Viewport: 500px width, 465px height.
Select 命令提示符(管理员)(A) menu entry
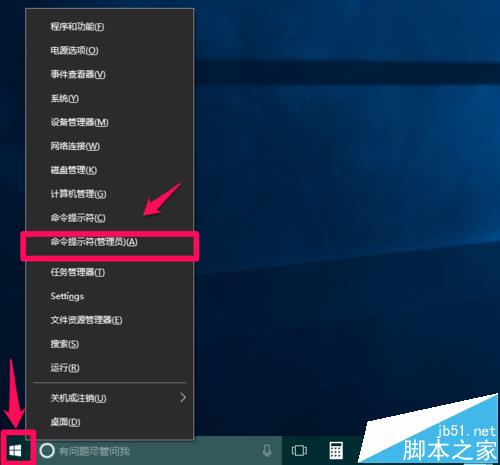click(110, 242)
